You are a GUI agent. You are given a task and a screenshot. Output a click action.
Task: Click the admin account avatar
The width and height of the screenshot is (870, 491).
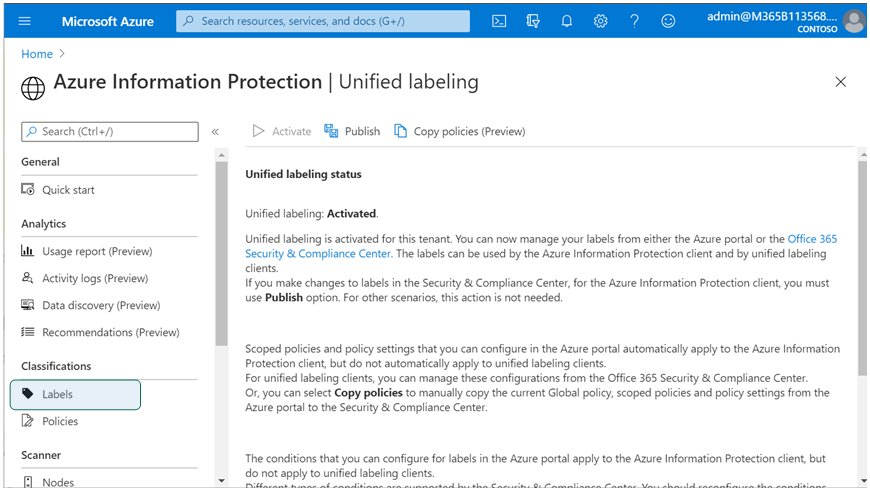pyautogui.click(x=854, y=22)
